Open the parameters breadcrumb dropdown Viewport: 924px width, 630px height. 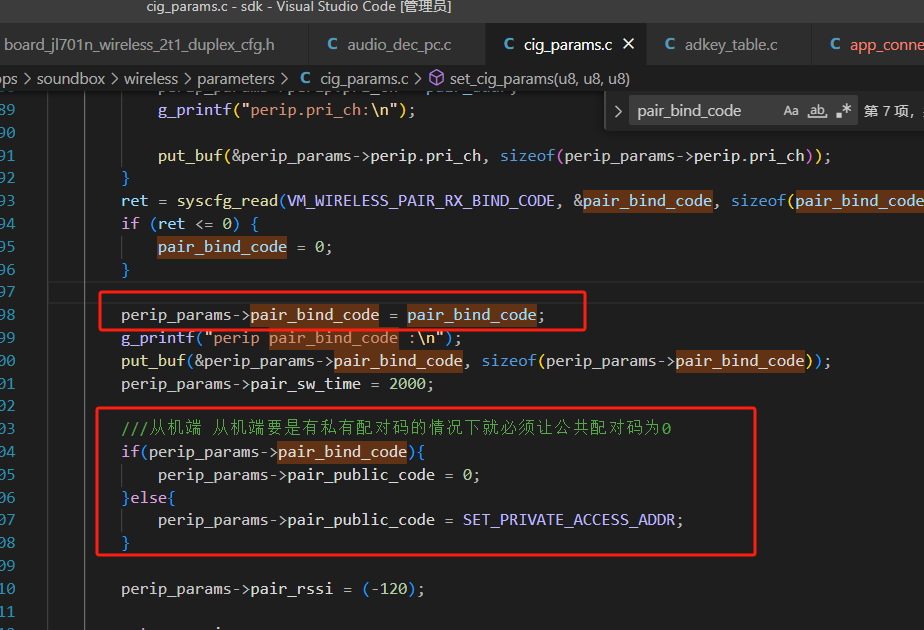pyautogui.click(x=236, y=79)
